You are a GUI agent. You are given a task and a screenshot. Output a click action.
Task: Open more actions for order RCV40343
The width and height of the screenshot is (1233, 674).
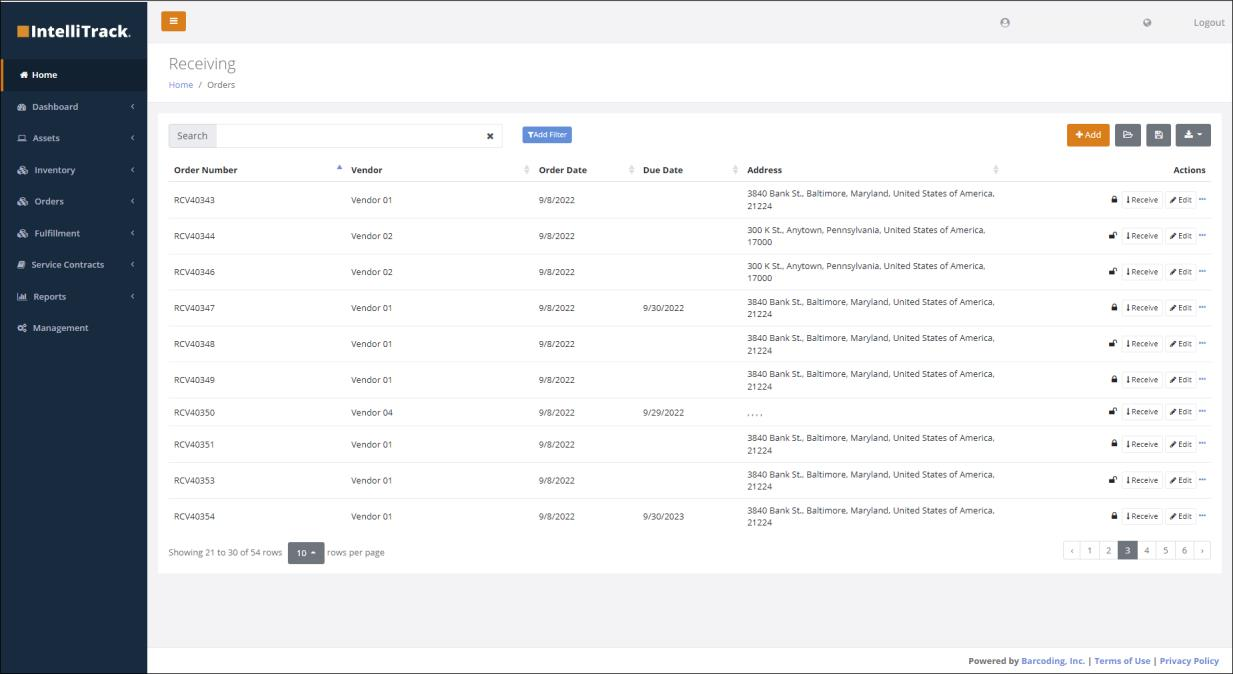pos(1203,199)
